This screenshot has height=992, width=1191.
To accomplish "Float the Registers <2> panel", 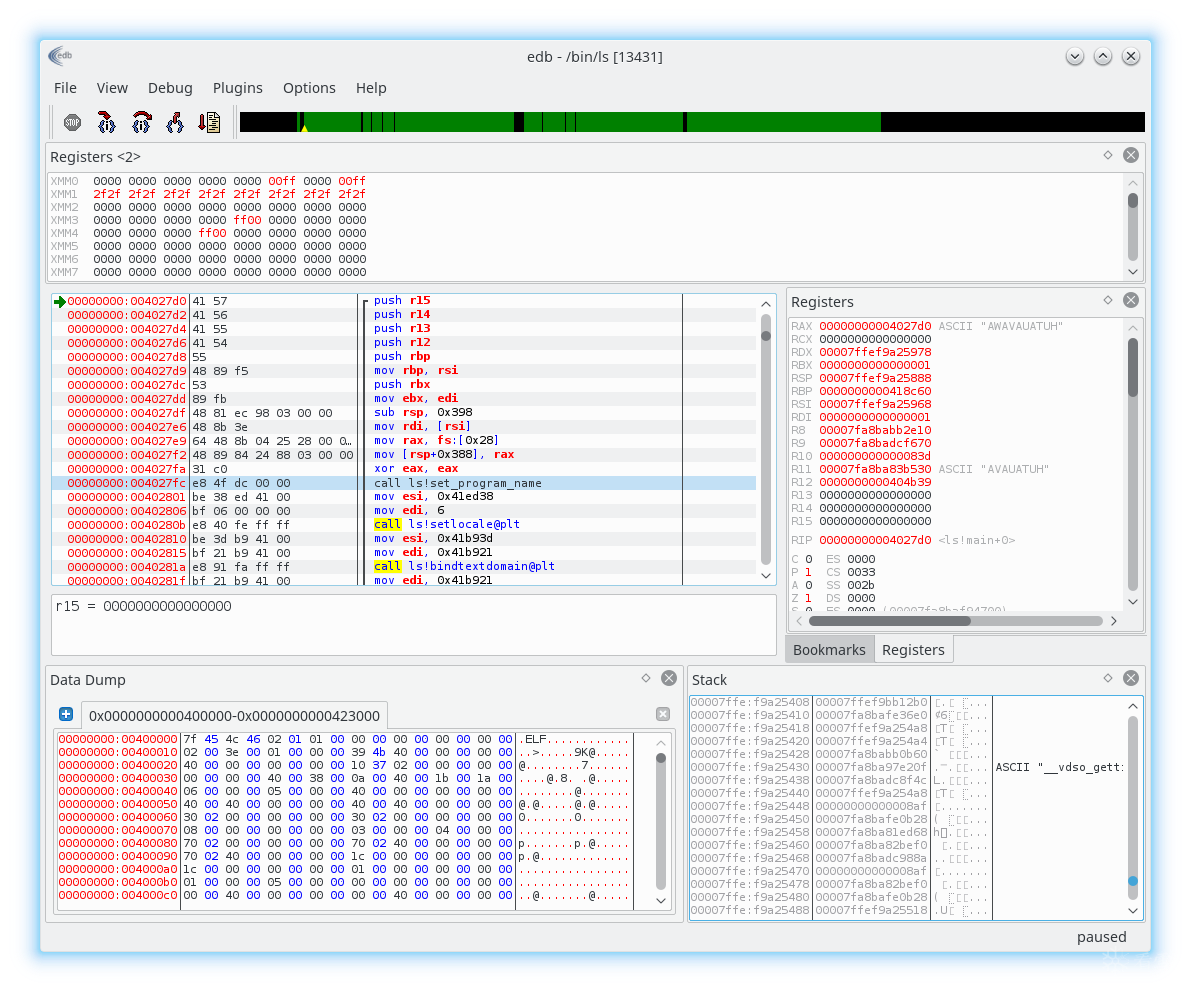I will click(x=1108, y=155).
